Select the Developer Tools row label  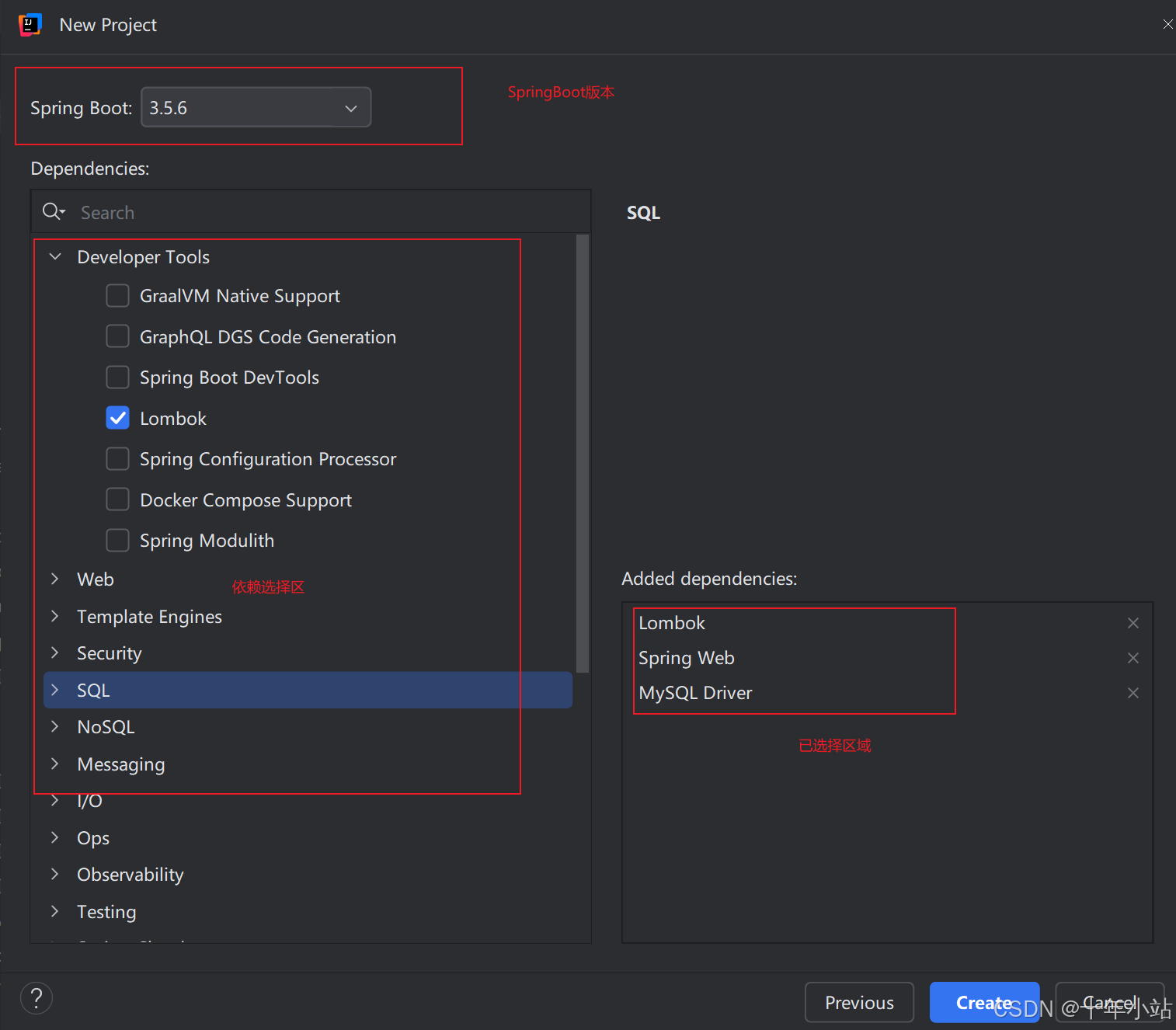144,257
